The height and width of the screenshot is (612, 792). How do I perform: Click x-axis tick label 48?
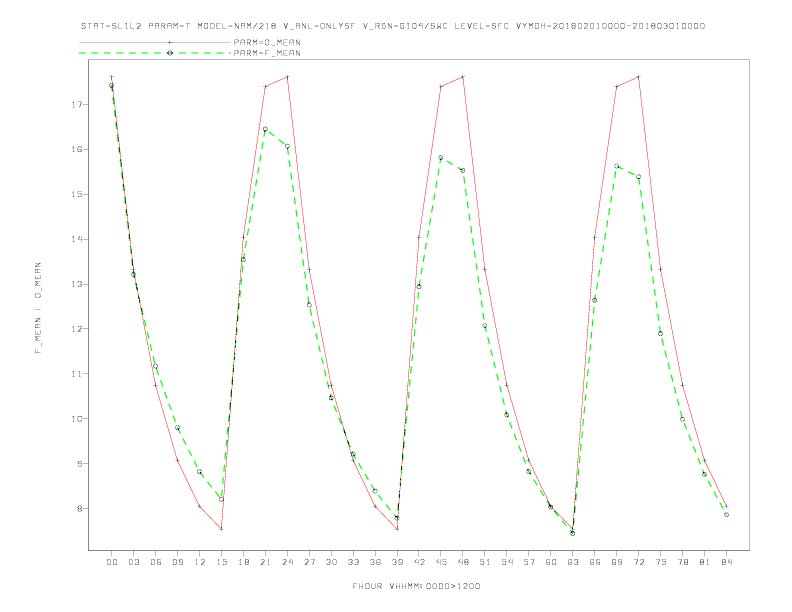463,562
